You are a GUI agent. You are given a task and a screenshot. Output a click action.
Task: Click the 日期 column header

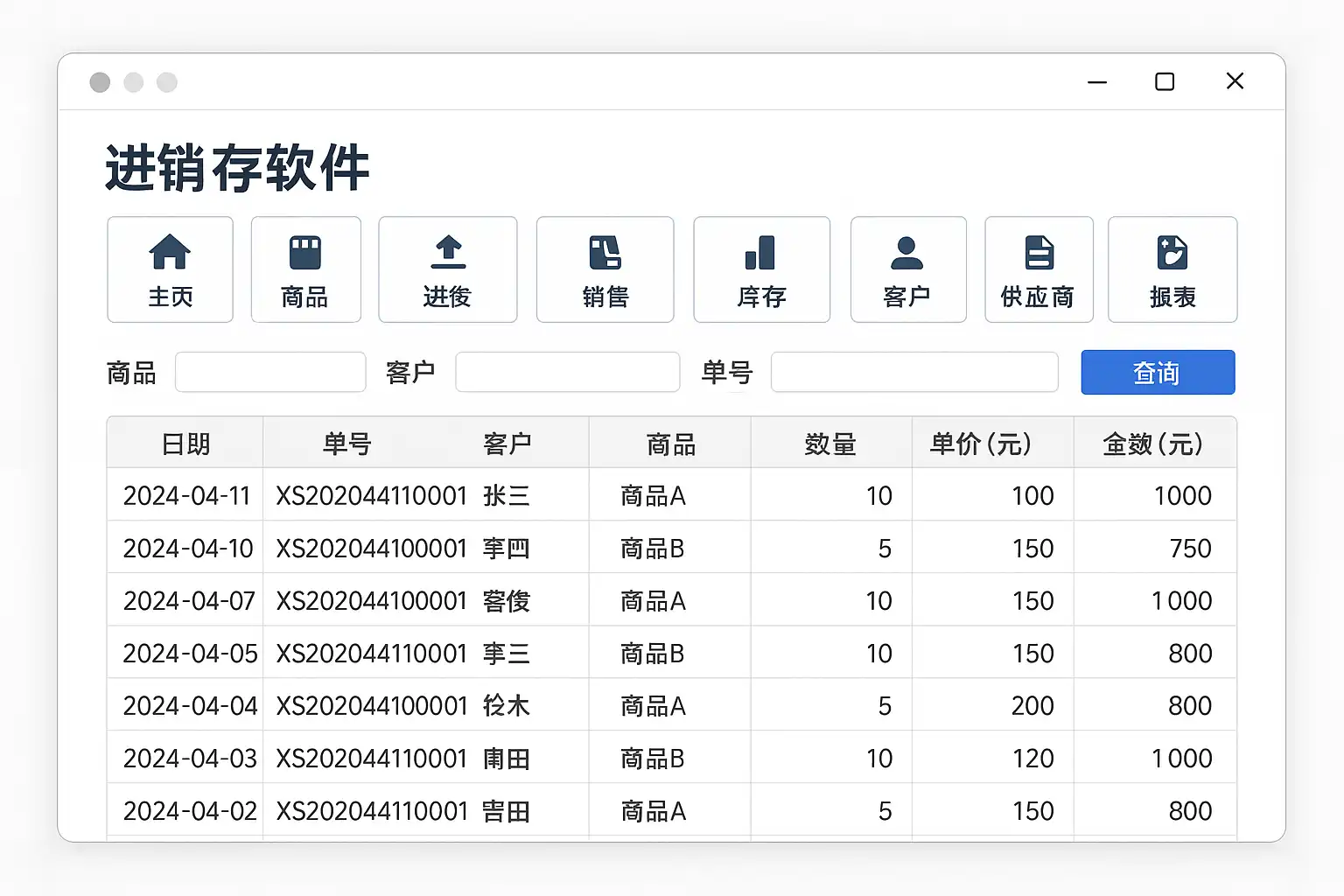185,444
